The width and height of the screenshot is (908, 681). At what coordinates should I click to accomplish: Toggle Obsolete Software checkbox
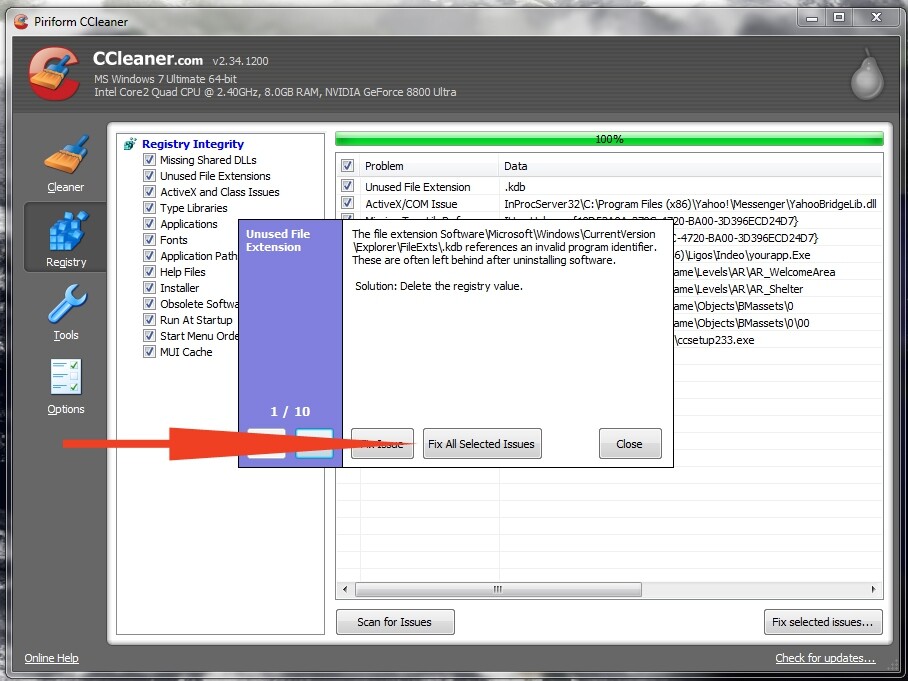click(x=149, y=303)
